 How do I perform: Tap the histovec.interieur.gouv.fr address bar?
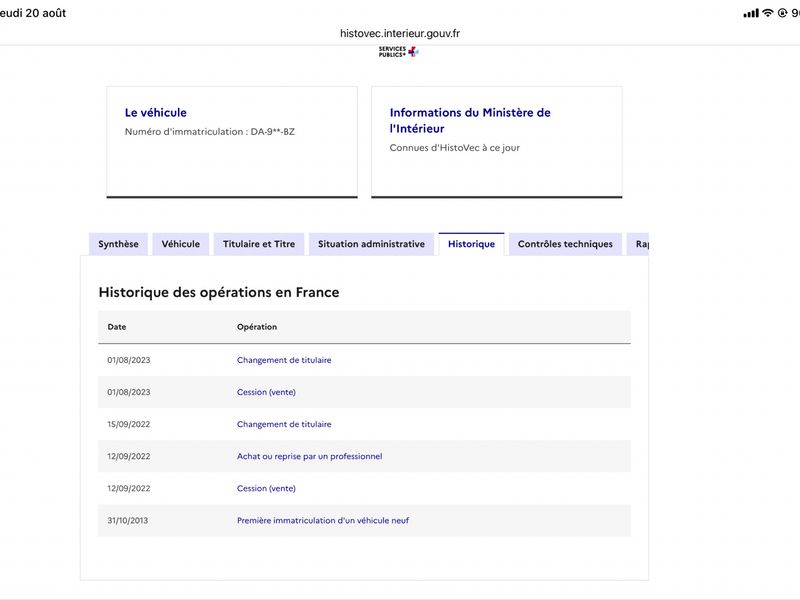399,33
